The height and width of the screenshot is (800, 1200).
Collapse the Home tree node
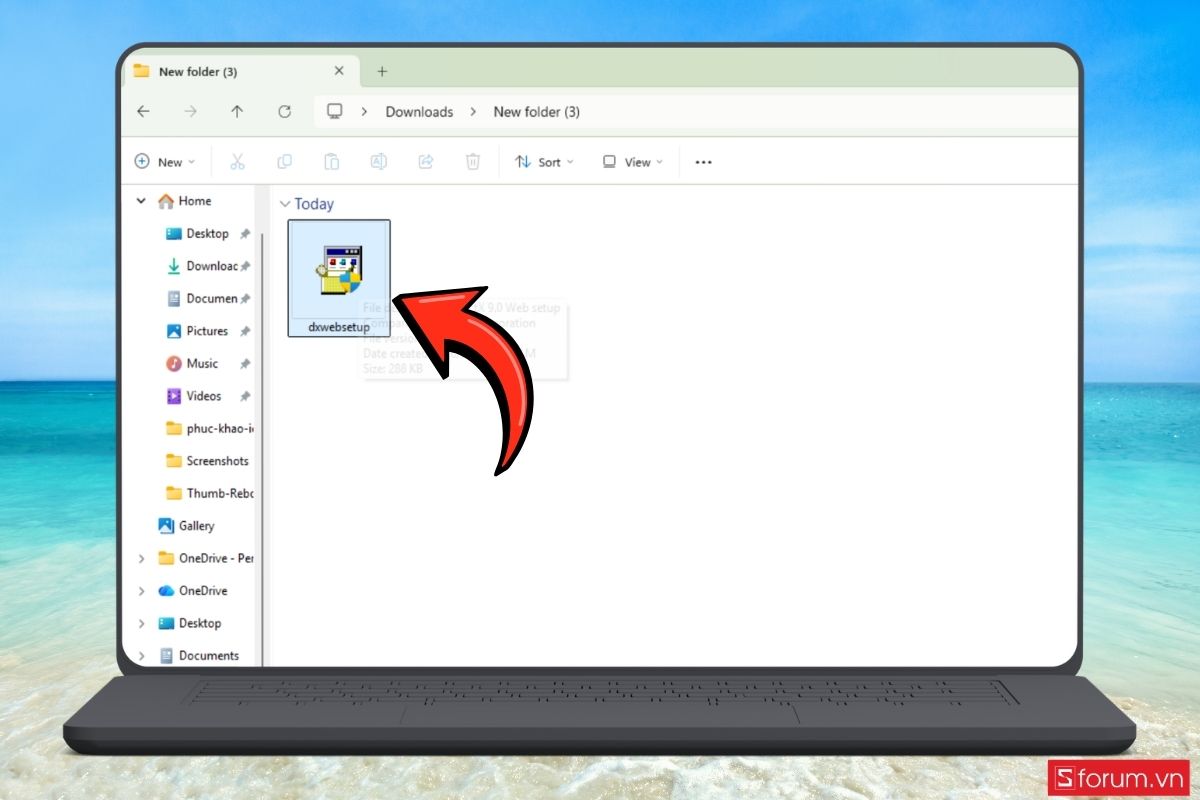tap(141, 201)
